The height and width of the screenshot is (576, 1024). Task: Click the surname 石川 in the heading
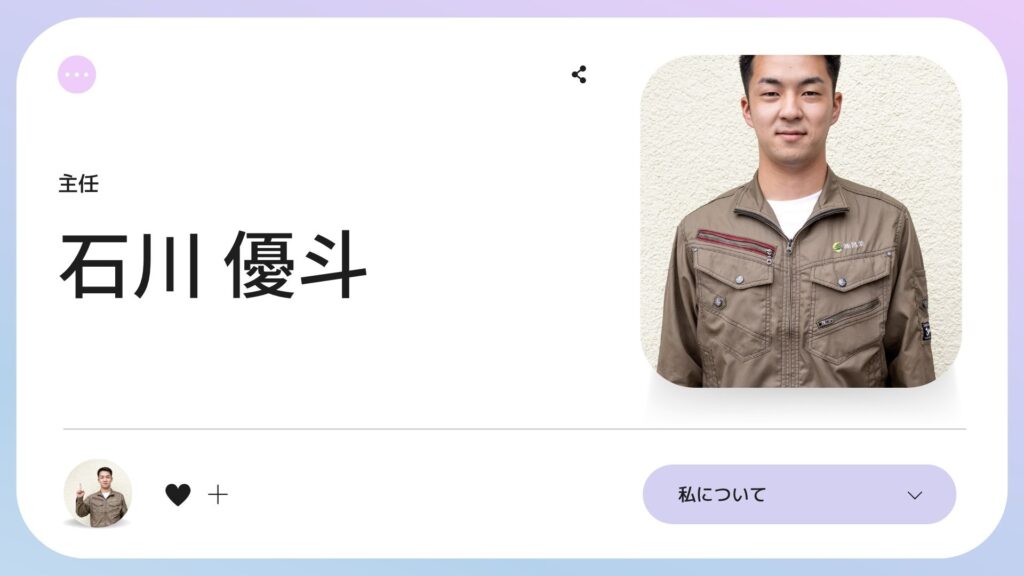tap(130, 264)
